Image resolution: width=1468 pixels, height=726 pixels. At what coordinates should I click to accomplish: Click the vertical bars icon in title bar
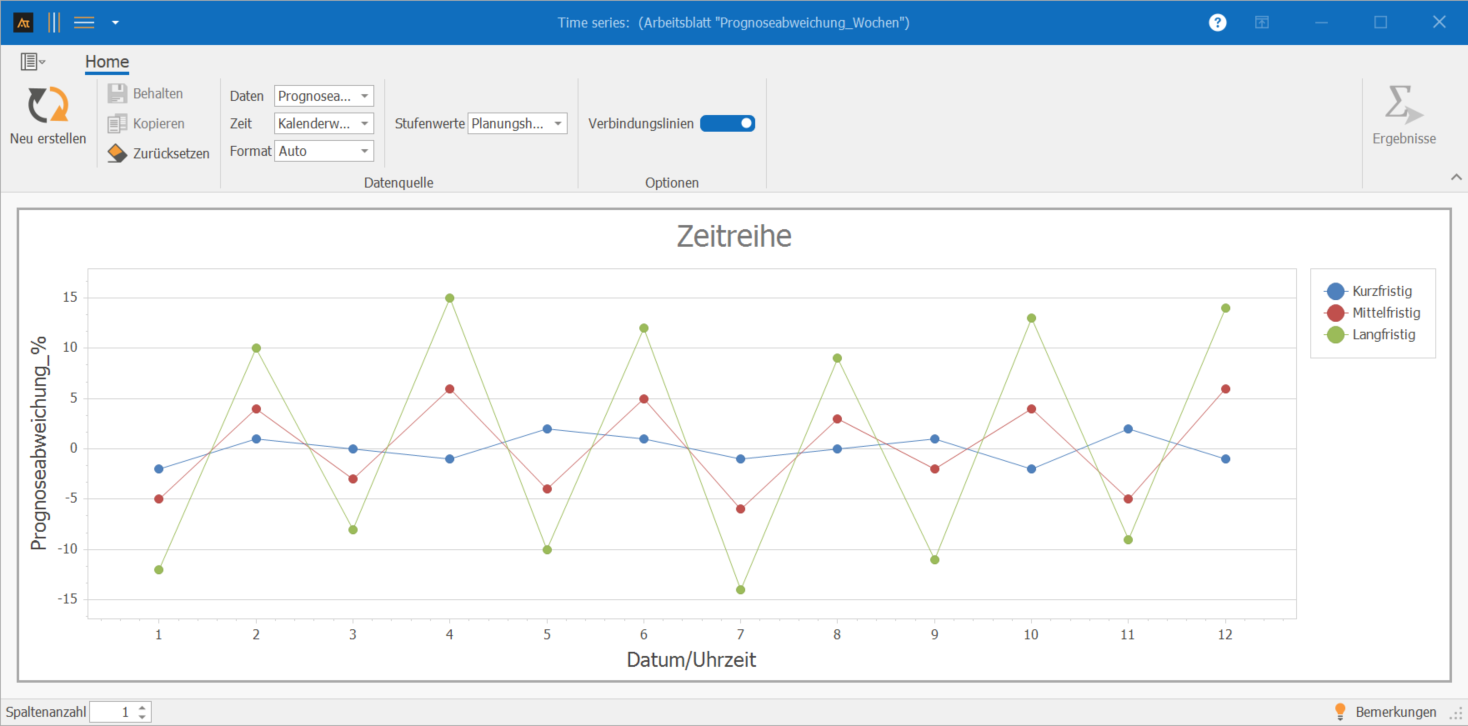pyautogui.click(x=54, y=22)
